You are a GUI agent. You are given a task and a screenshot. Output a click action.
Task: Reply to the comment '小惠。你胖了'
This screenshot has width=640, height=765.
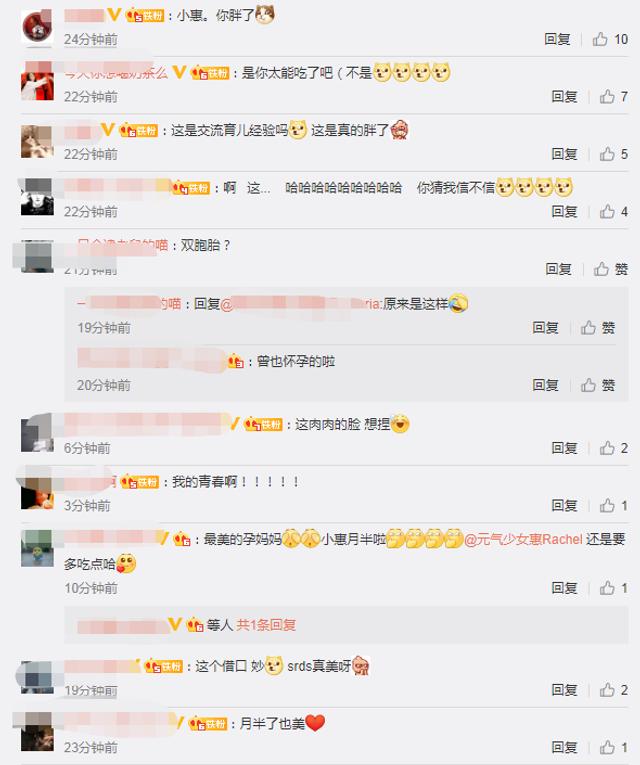pyautogui.click(x=558, y=39)
